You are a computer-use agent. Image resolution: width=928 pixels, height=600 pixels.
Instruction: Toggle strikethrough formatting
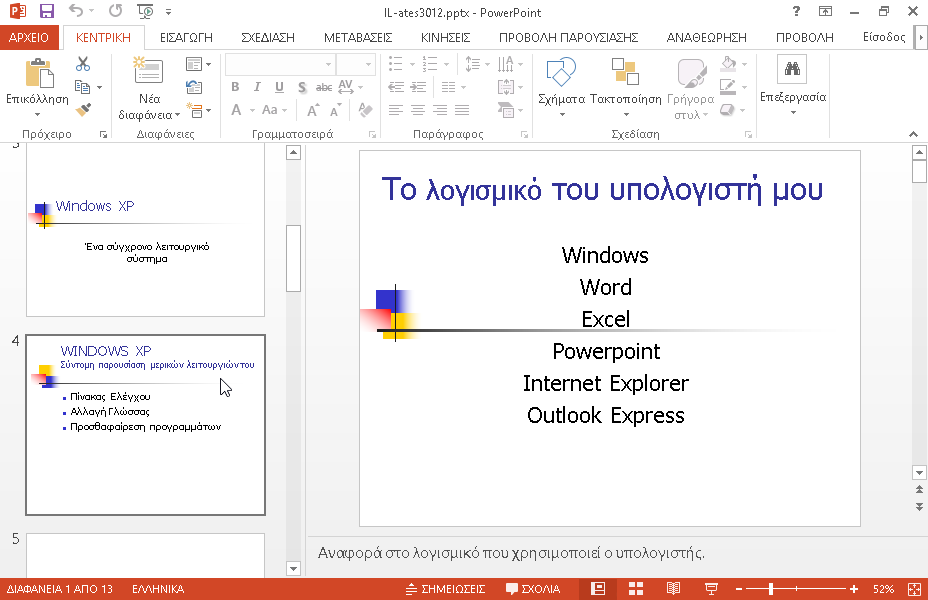[324, 87]
